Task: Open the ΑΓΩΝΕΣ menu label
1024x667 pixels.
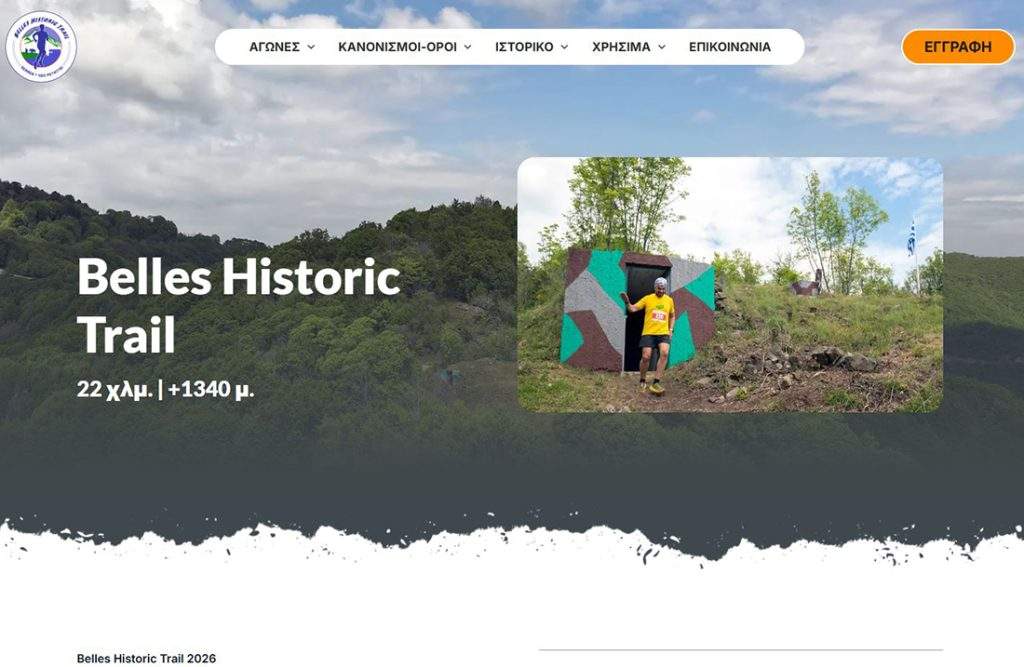Action: click(274, 47)
